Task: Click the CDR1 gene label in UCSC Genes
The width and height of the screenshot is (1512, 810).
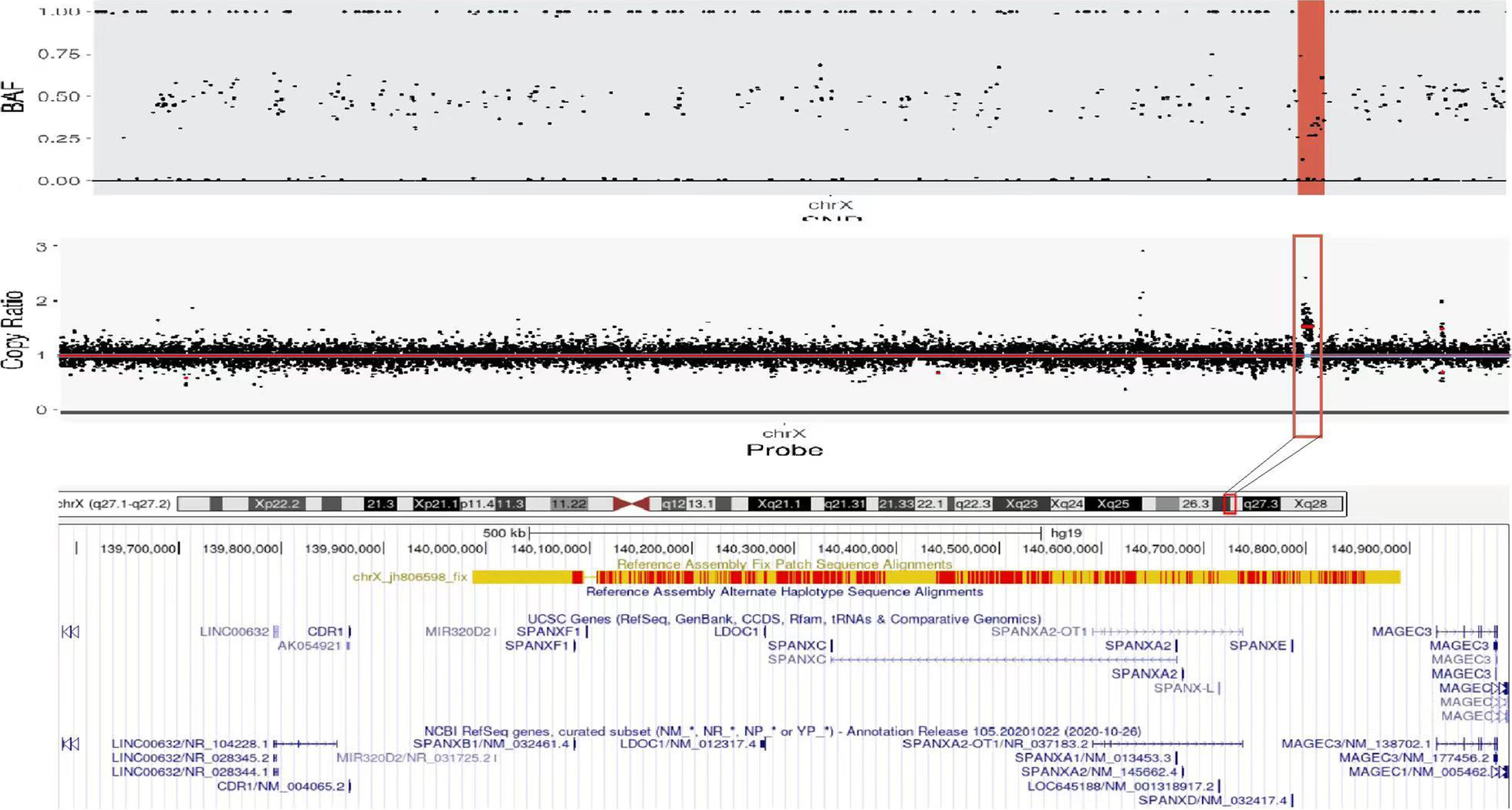Action: point(326,632)
